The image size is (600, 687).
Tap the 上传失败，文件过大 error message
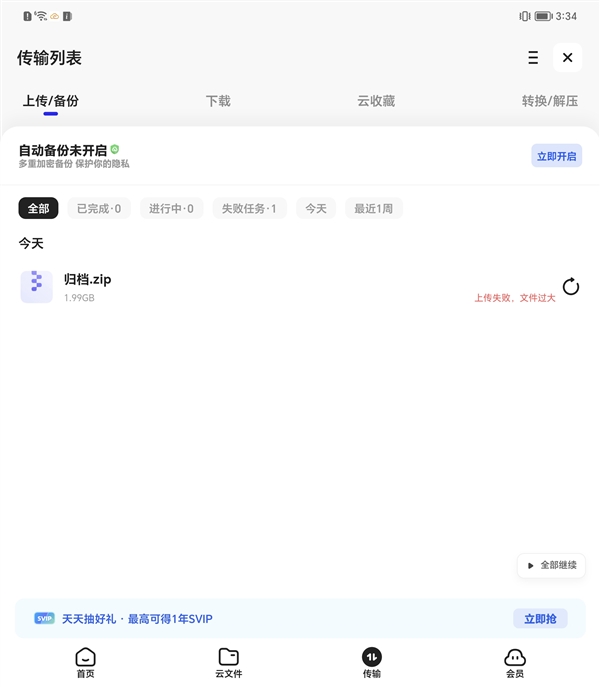[515, 298]
